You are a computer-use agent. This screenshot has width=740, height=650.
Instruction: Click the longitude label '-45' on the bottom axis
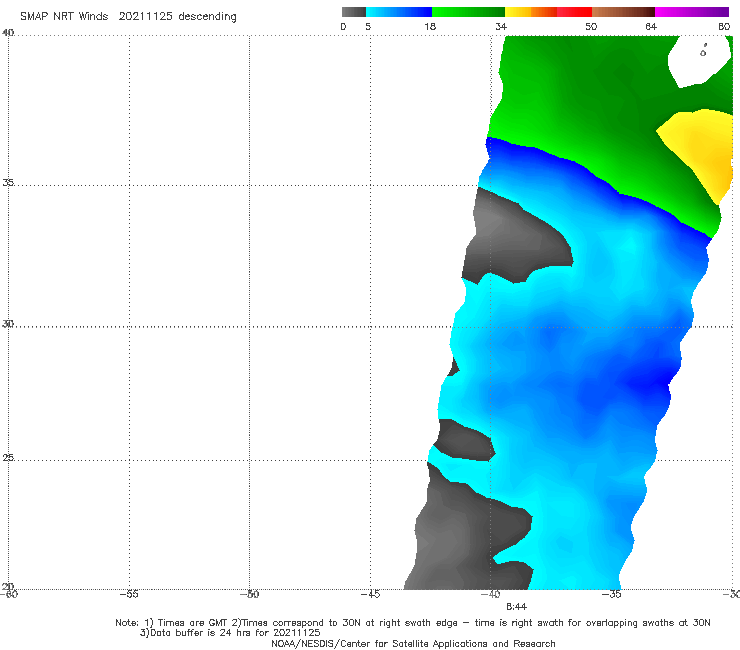pos(370,594)
